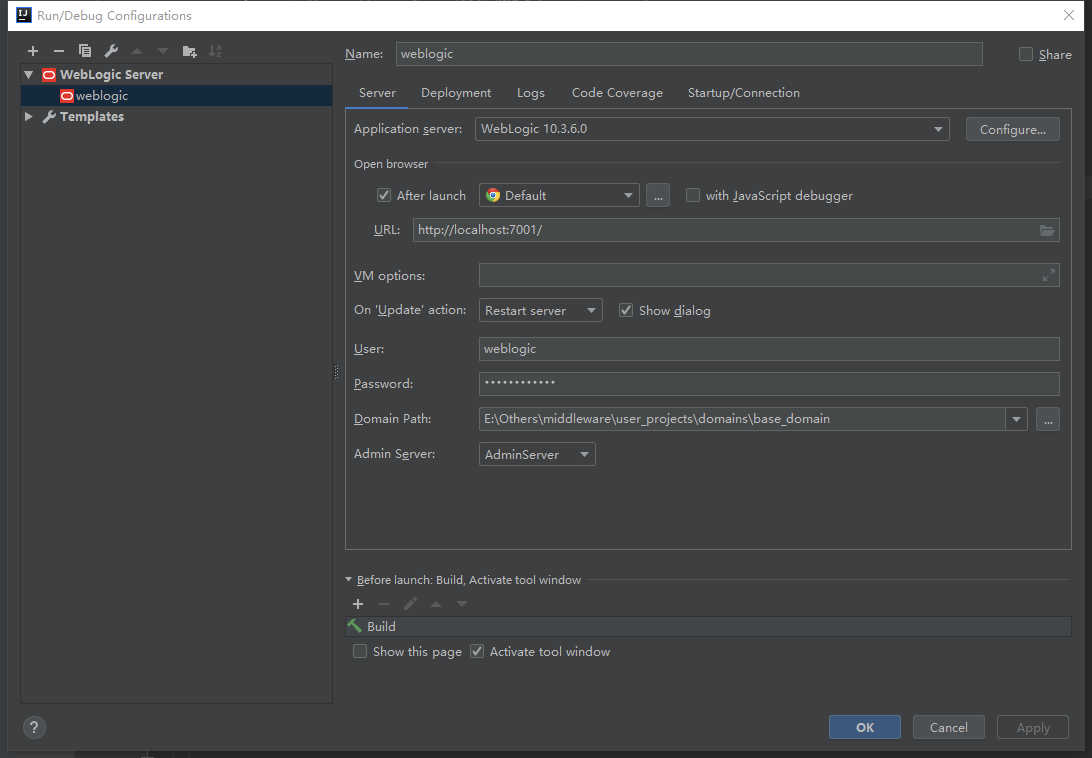Add a before-launch task with the plus icon
This screenshot has height=758, width=1092.
(358, 604)
